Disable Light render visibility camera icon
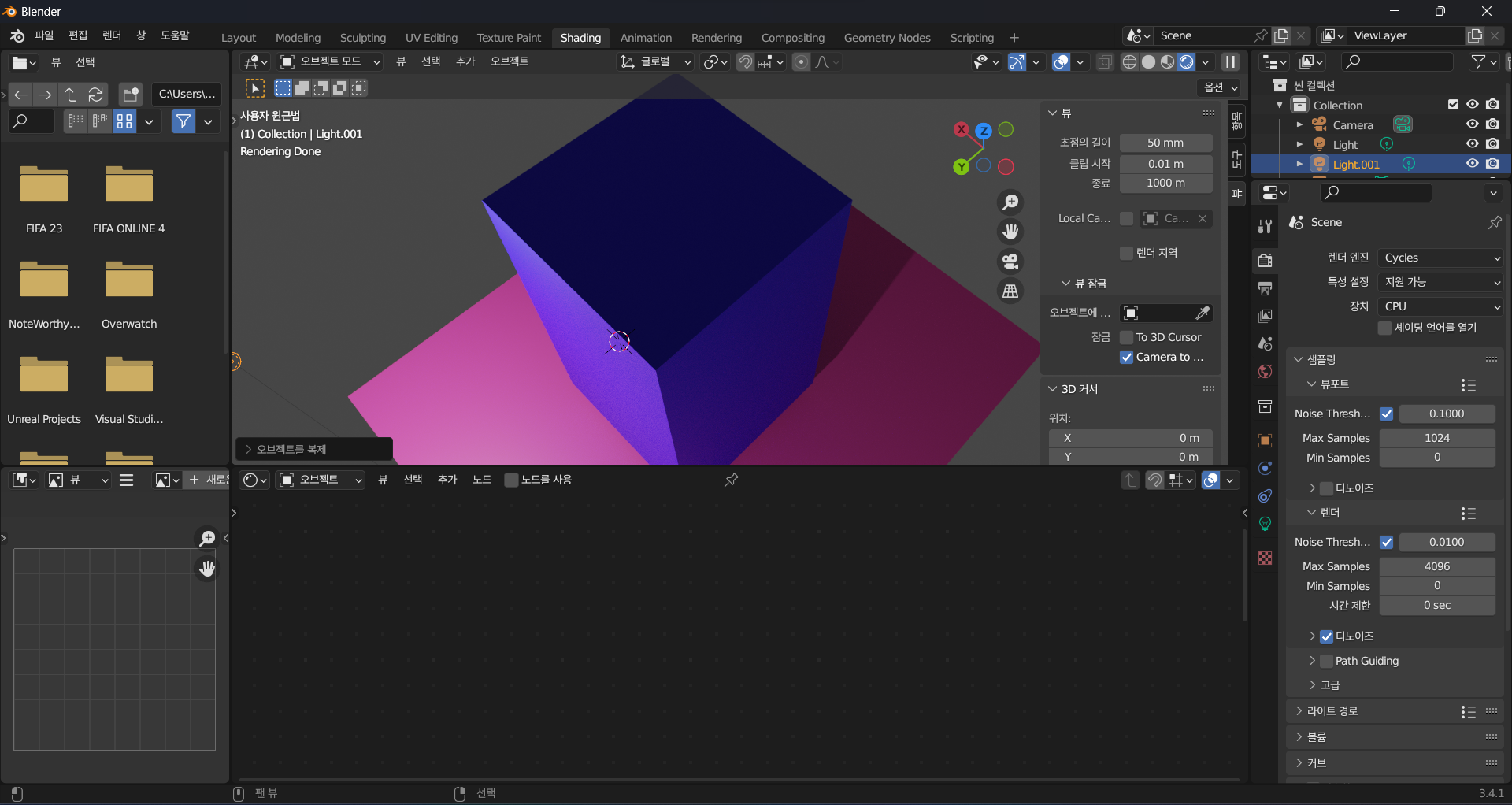This screenshot has height=805, width=1512. (x=1492, y=144)
